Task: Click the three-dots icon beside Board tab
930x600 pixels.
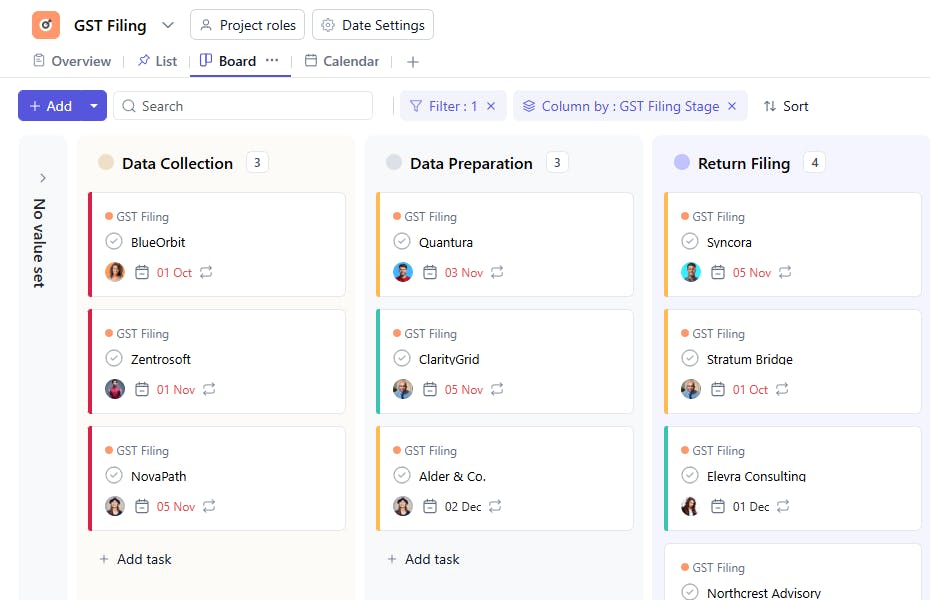Action: coord(272,61)
